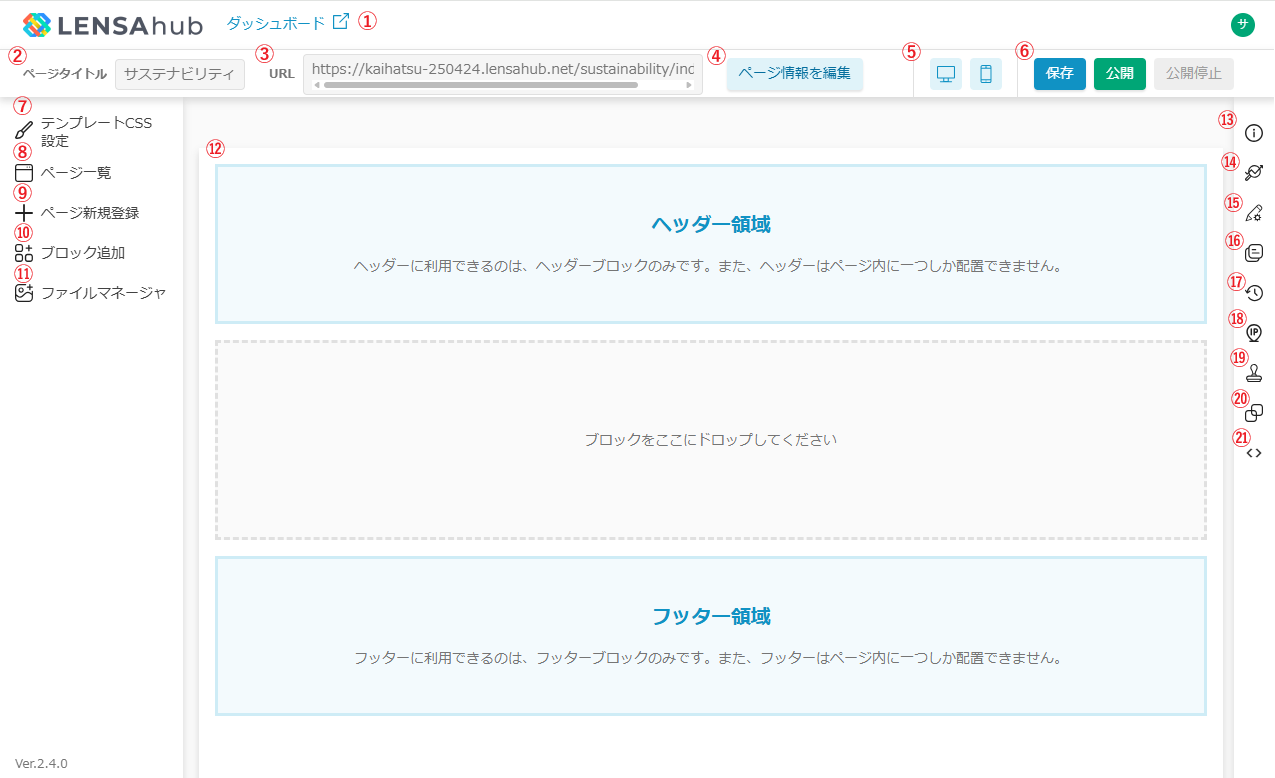This screenshot has width=1275, height=778.
Task: Click the green 公開 button
Action: click(1120, 74)
